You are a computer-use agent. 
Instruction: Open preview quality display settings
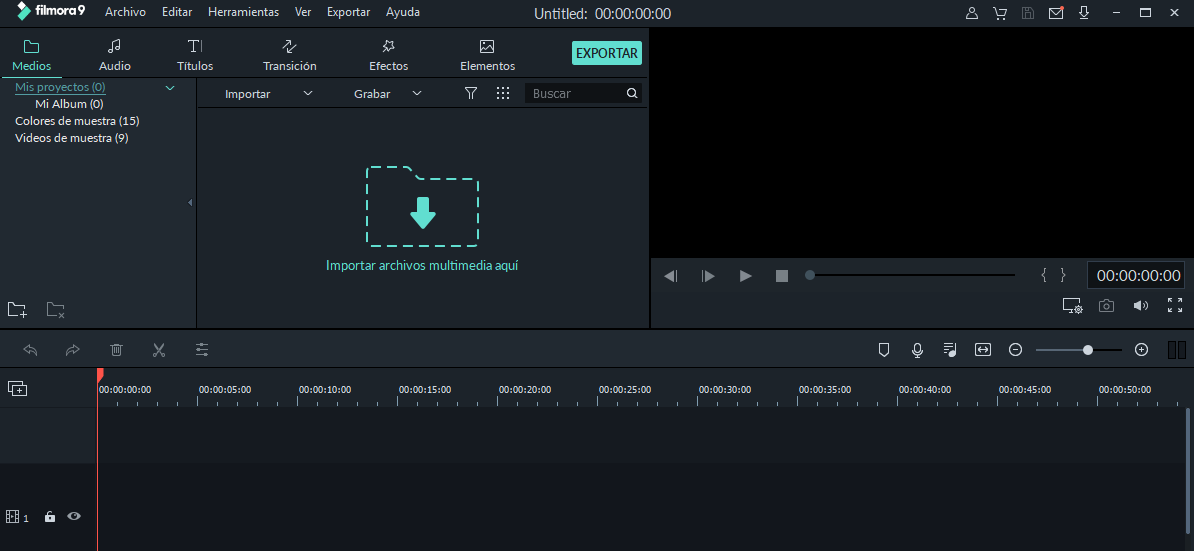(x=1073, y=306)
